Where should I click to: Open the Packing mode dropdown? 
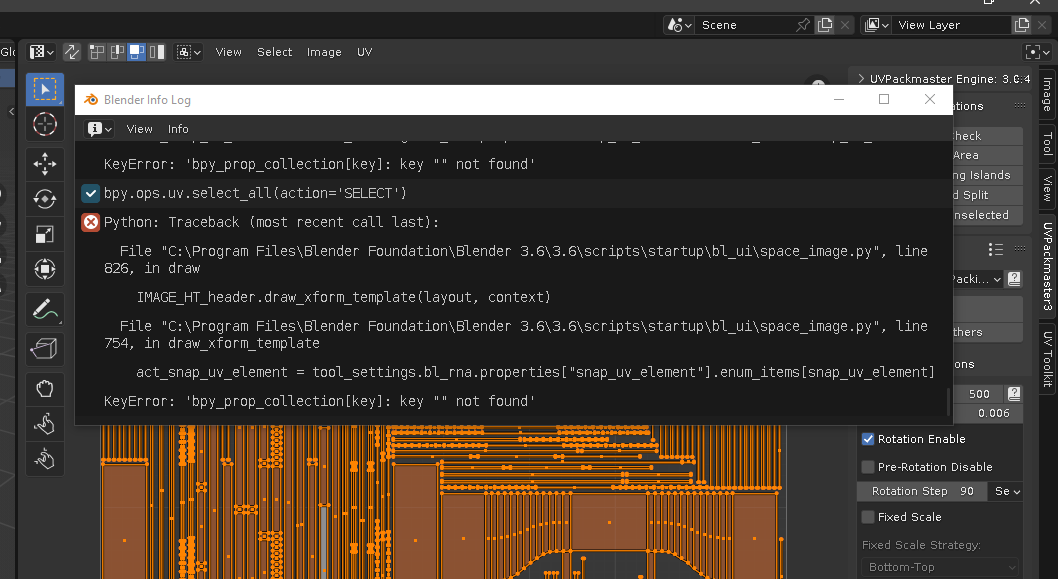tap(978, 279)
